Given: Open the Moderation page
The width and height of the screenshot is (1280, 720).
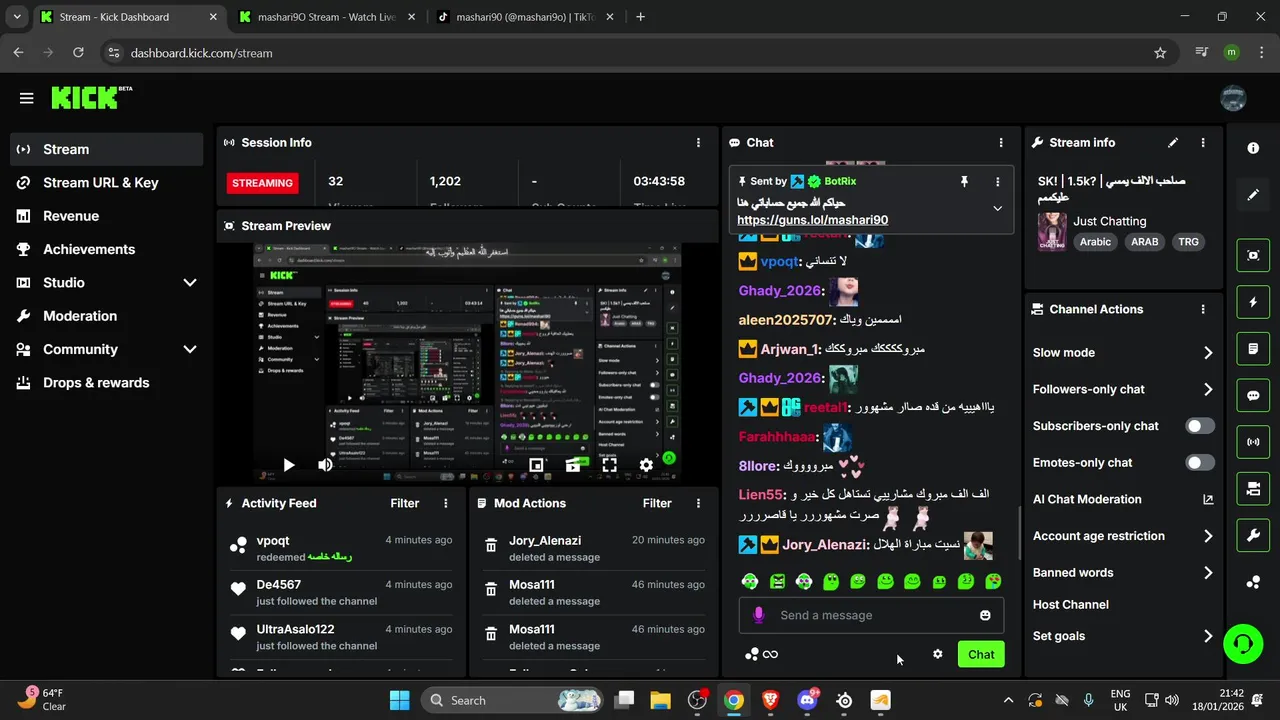Looking at the screenshot, I should point(107,316).
